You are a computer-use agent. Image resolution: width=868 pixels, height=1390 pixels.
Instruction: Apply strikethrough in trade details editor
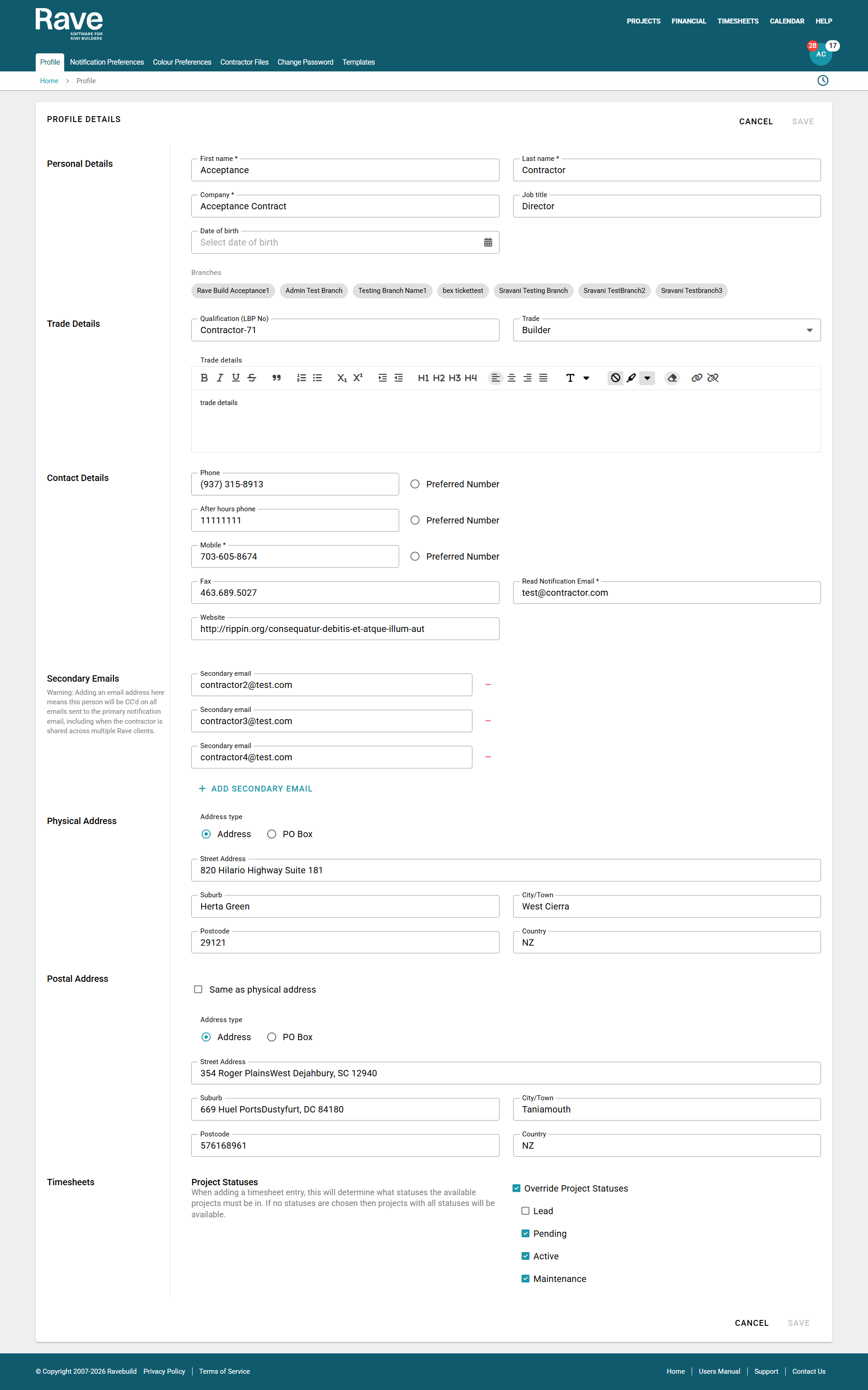coord(251,377)
